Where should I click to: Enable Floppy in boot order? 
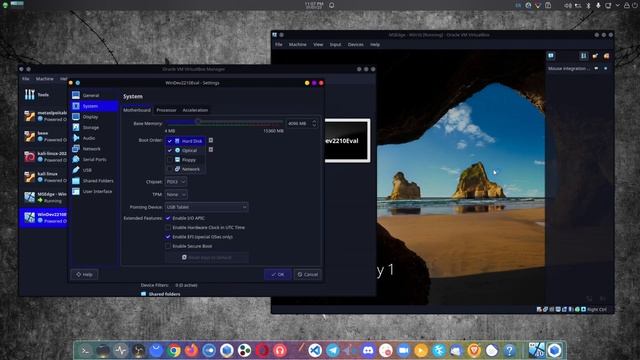pos(170,160)
